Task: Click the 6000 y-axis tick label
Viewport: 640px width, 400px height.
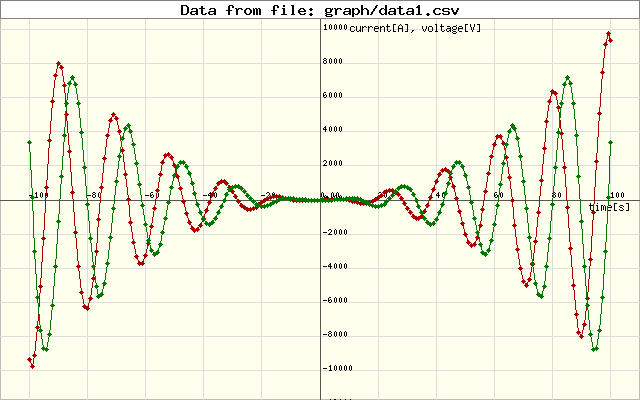Action: (336, 96)
